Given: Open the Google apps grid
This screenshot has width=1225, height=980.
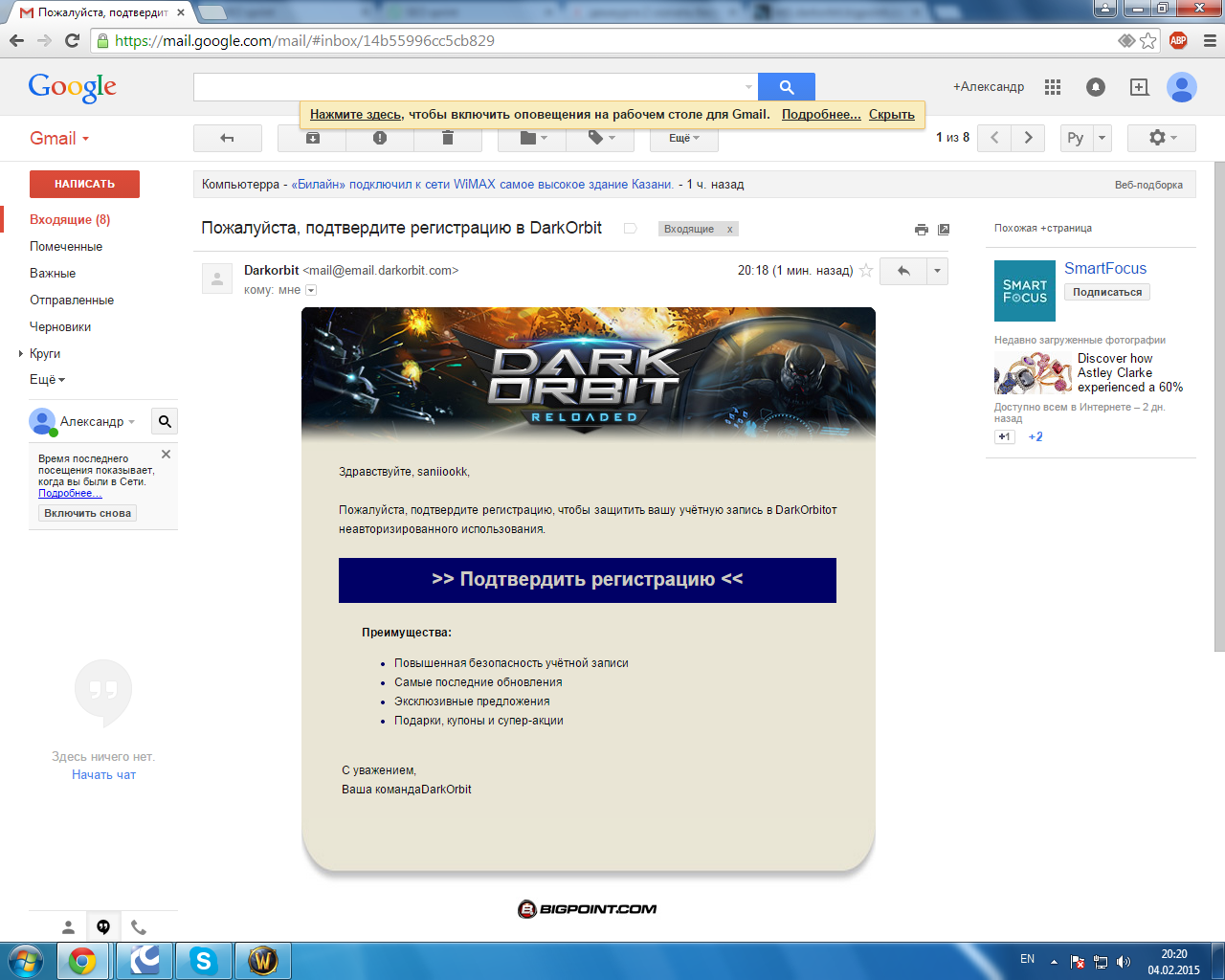Looking at the screenshot, I should (x=1053, y=87).
